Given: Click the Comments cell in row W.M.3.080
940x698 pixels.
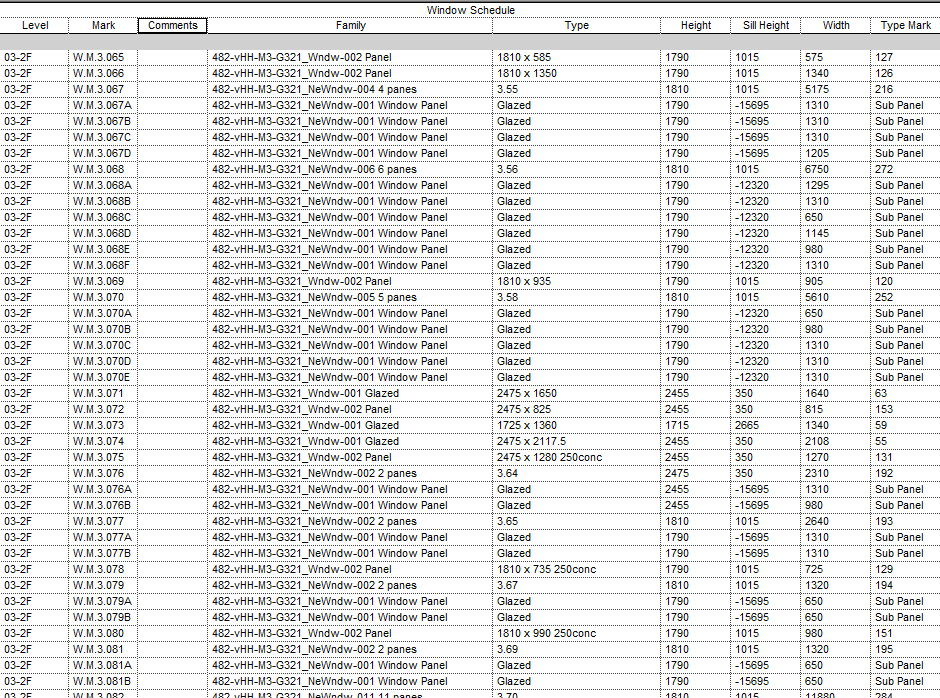Looking at the screenshot, I should click(173, 633).
